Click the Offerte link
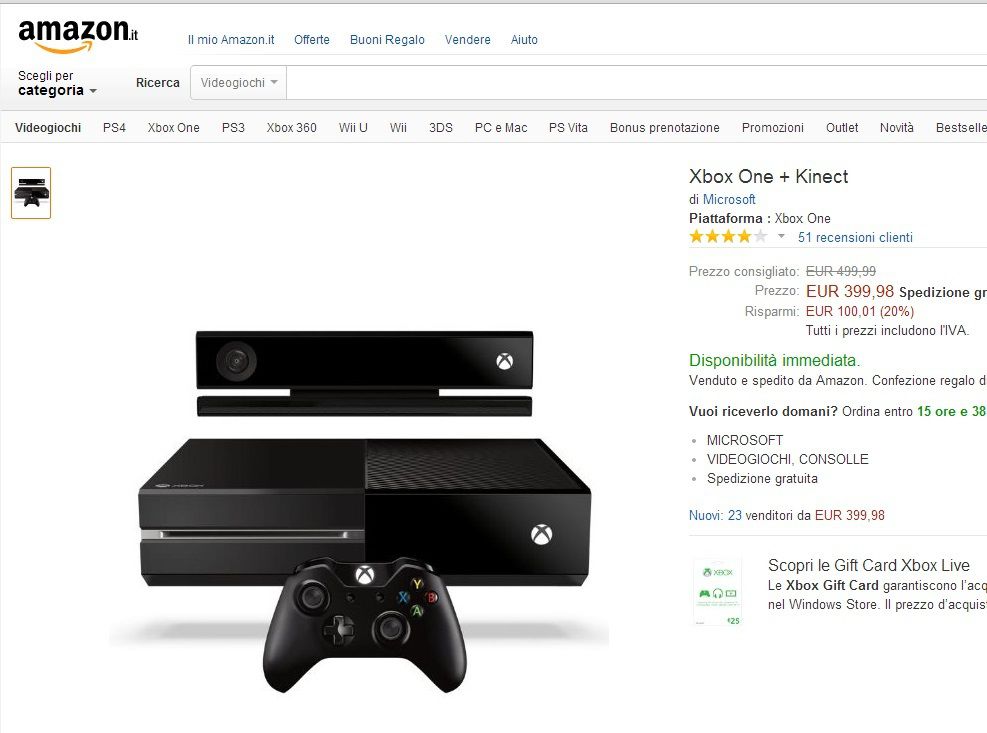987x733 pixels. 312,40
